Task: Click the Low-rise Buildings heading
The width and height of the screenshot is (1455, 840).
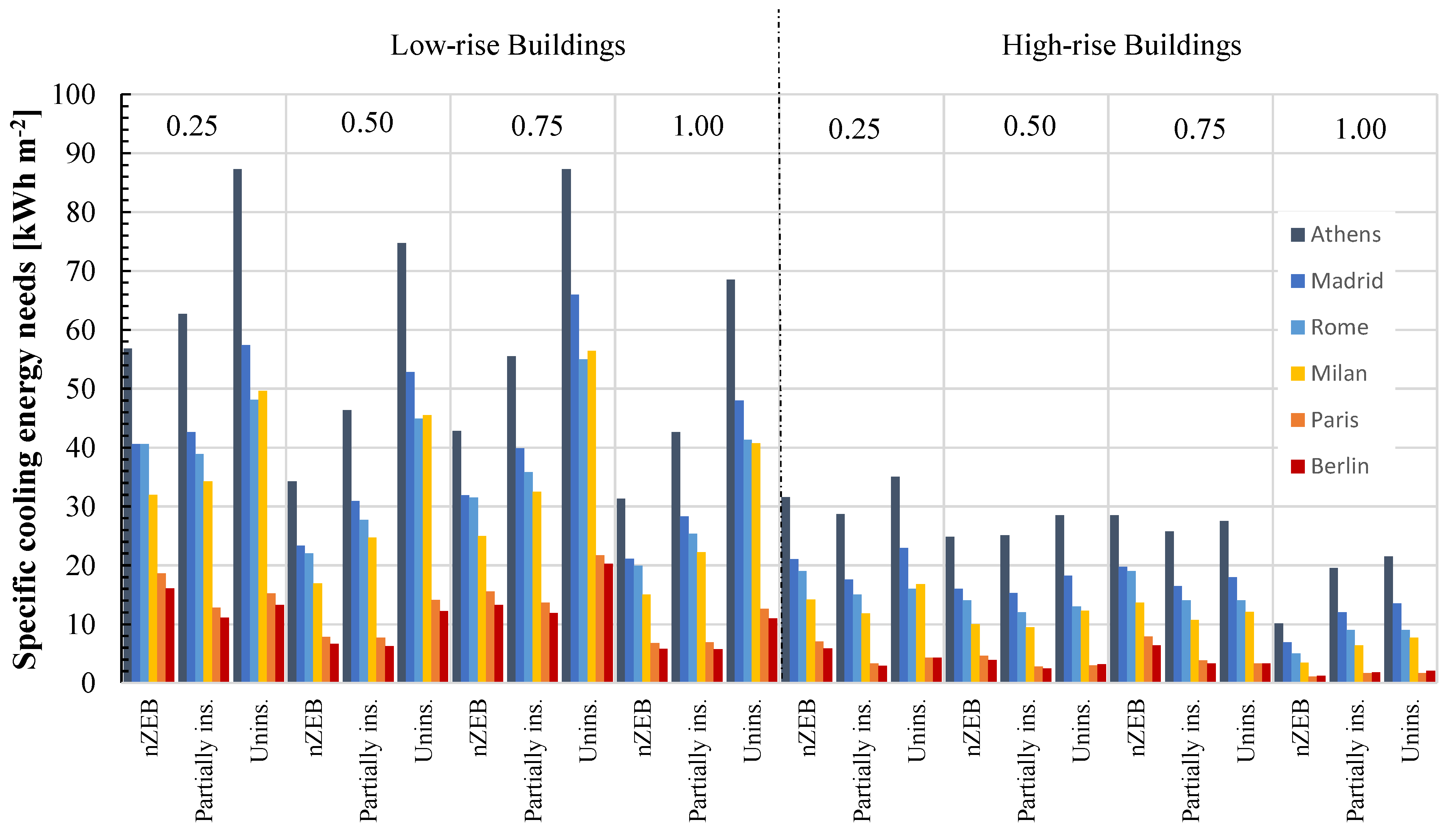Action: pyautogui.click(x=508, y=45)
